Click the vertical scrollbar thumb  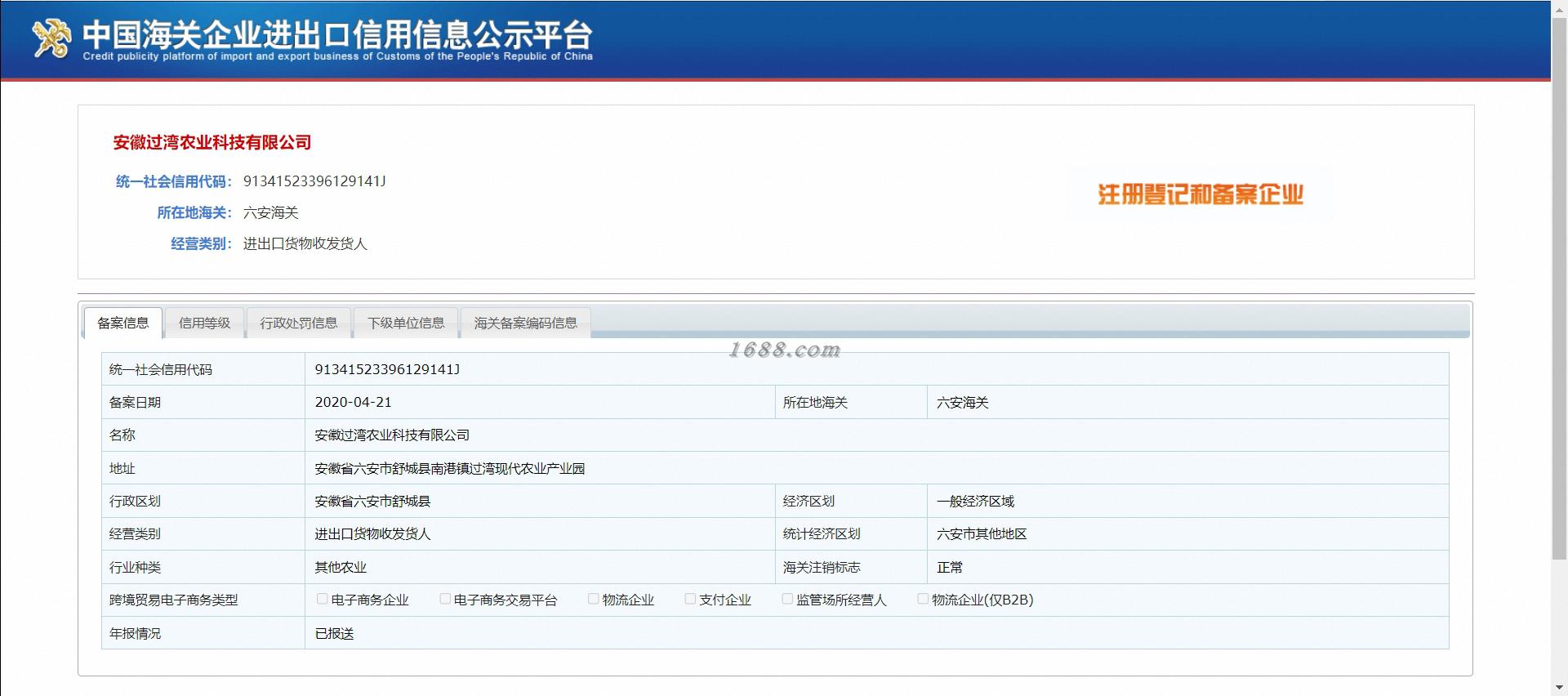1559,288
